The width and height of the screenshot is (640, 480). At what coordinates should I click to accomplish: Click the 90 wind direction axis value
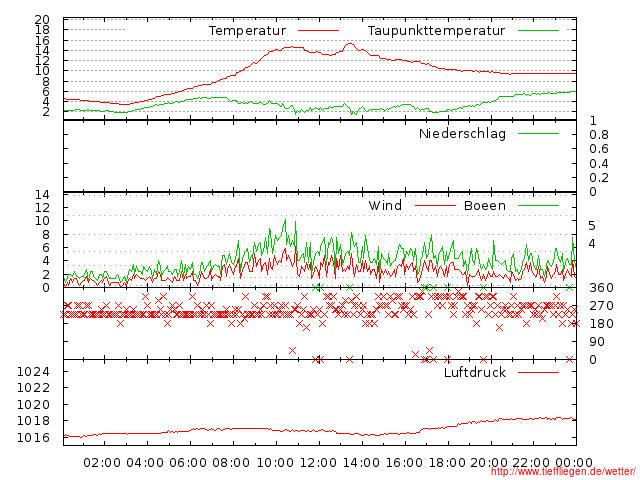pyautogui.click(x=597, y=342)
